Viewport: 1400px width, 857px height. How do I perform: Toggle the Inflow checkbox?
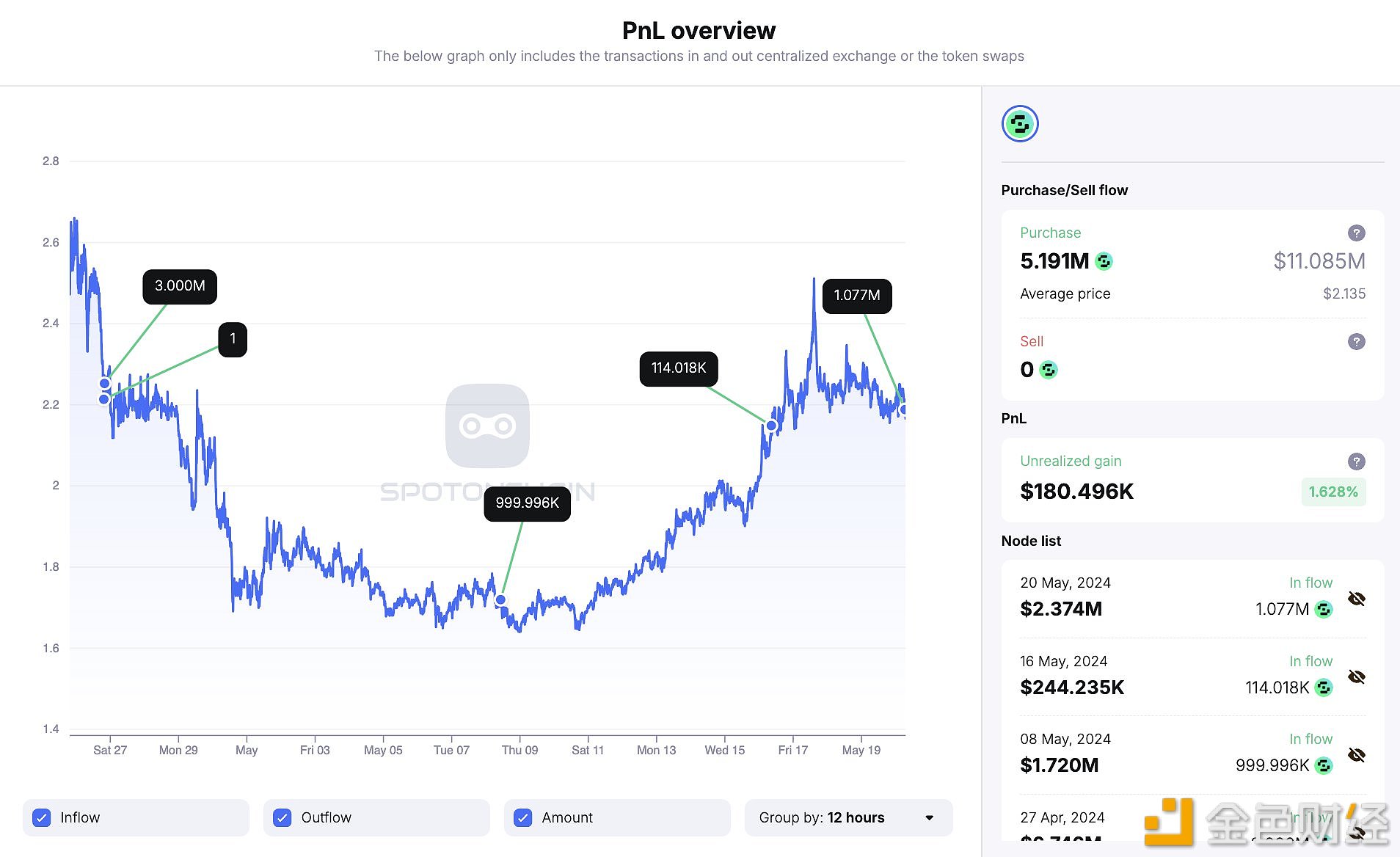[x=42, y=817]
